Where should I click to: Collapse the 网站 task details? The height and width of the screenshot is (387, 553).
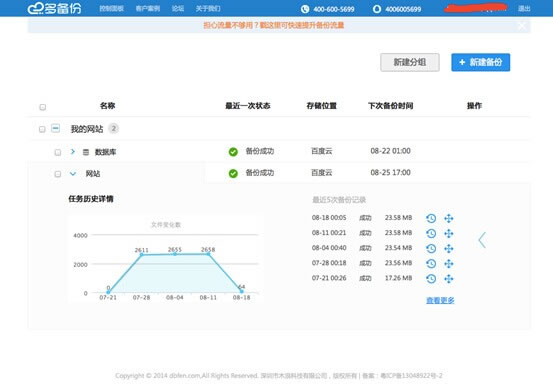tap(73, 174)
